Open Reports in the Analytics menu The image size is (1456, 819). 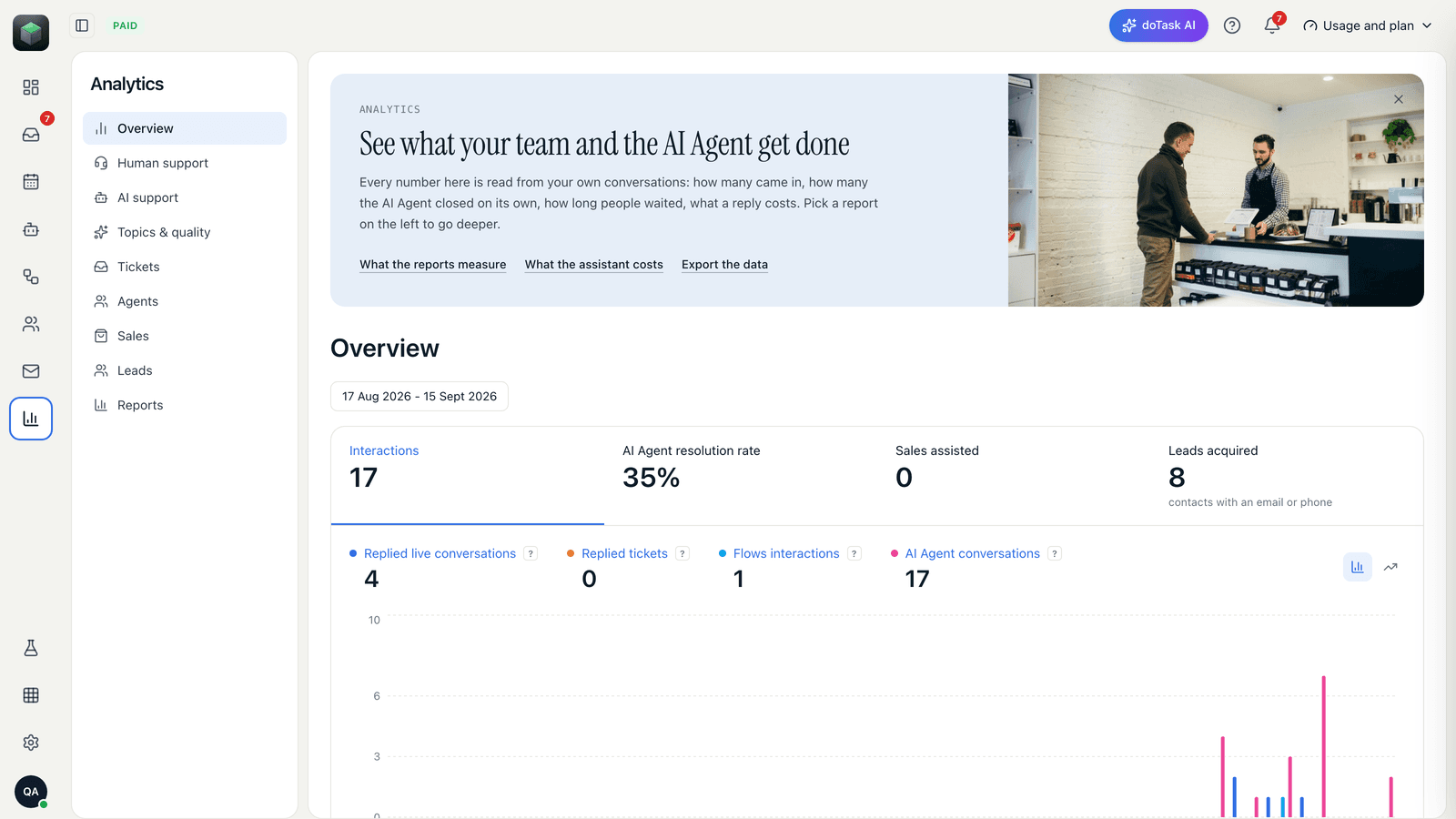185,405
